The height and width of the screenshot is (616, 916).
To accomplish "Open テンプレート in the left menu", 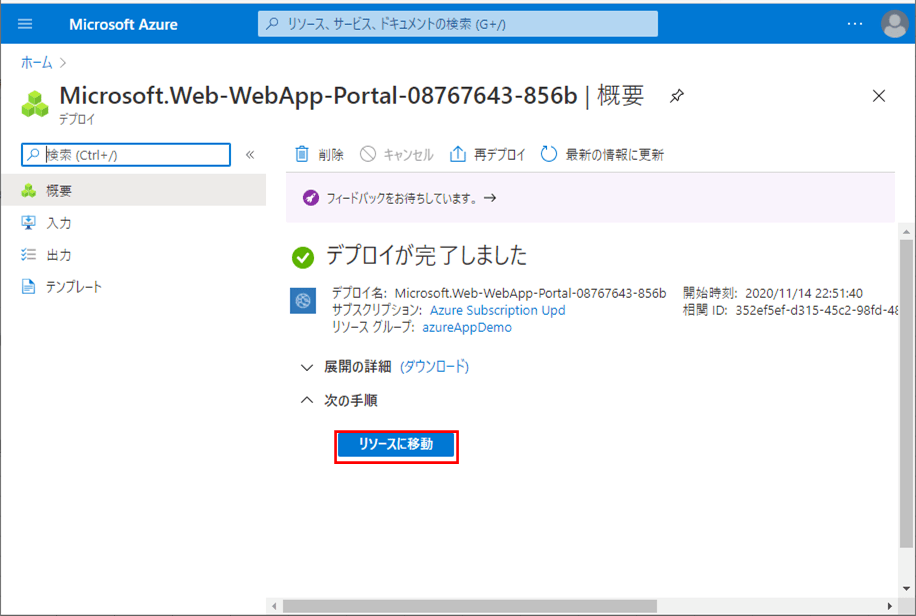I will pos(74,287).
